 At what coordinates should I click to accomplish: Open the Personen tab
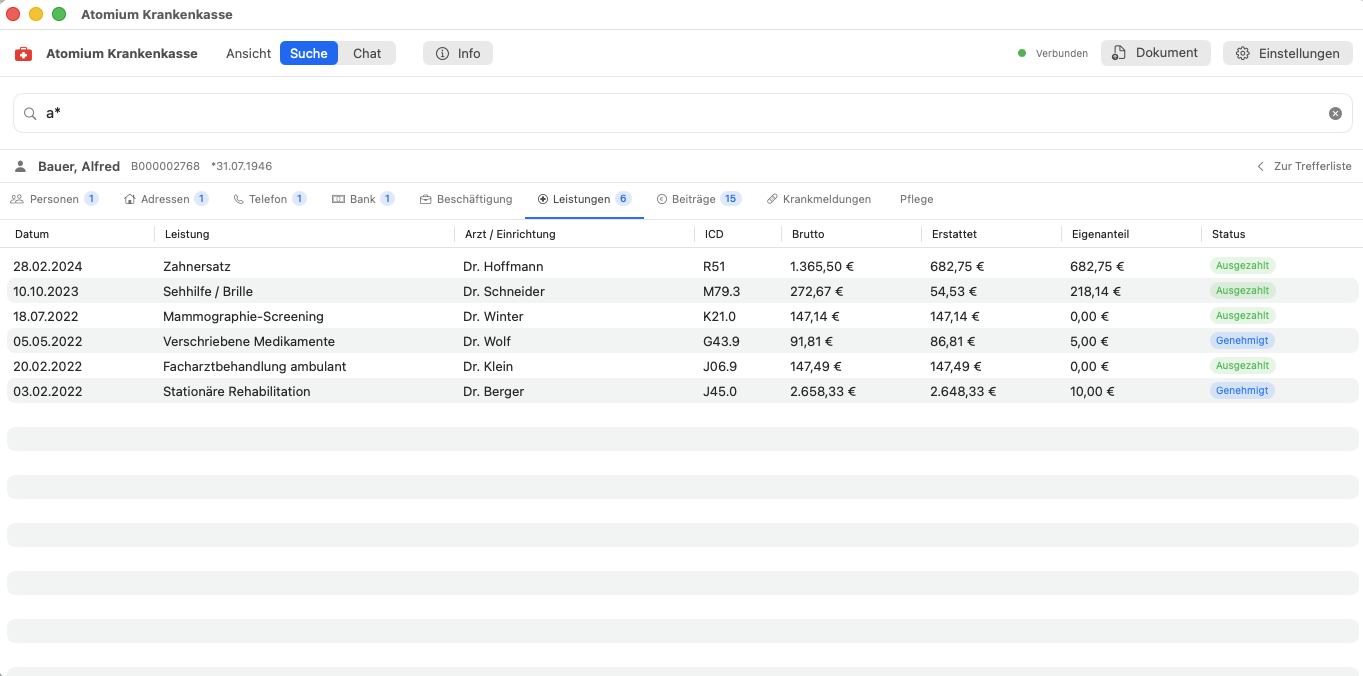pyautogui.click(x=54, y=199)
